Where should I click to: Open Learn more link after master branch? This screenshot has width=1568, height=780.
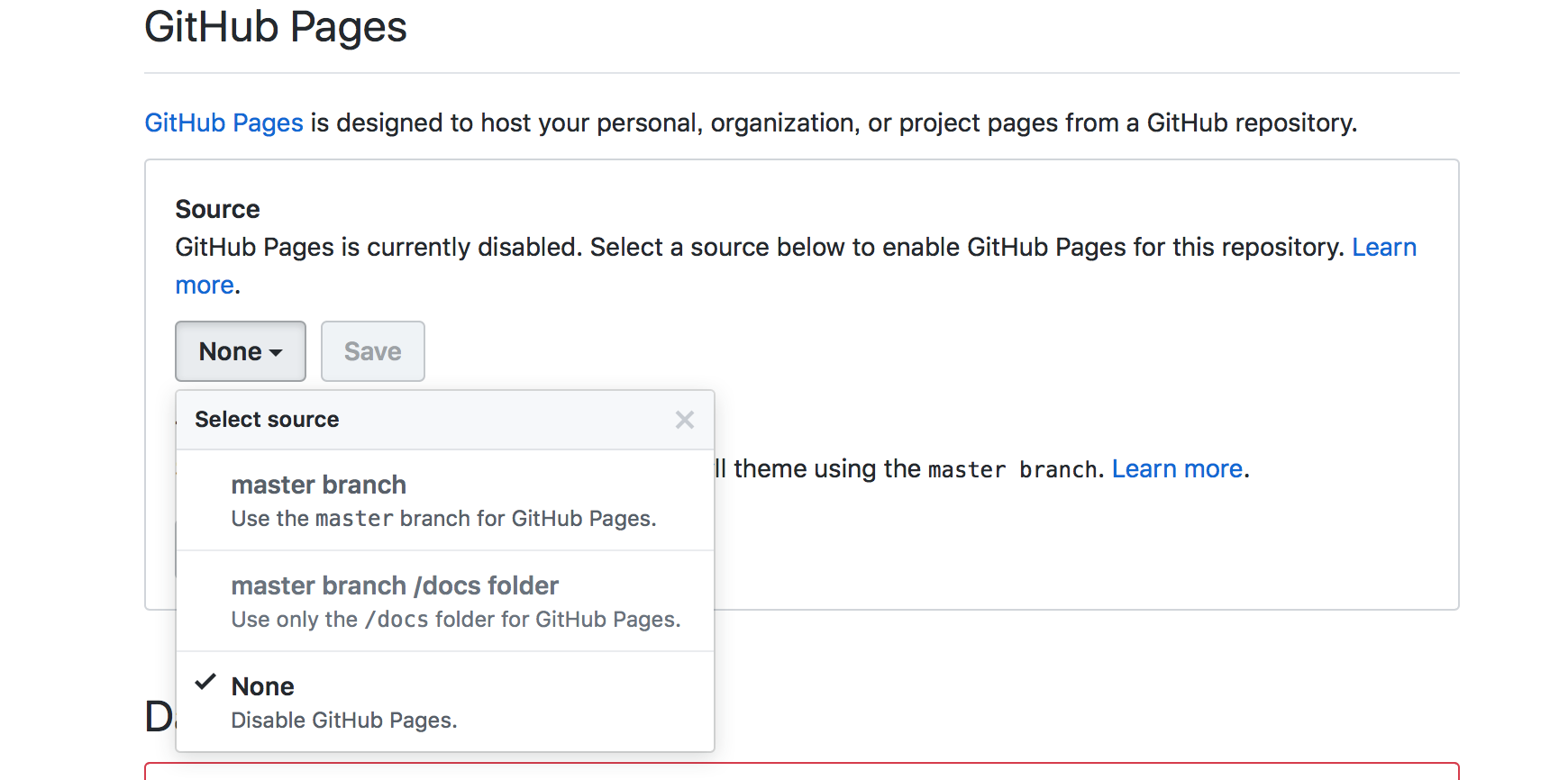[1177, 469]
